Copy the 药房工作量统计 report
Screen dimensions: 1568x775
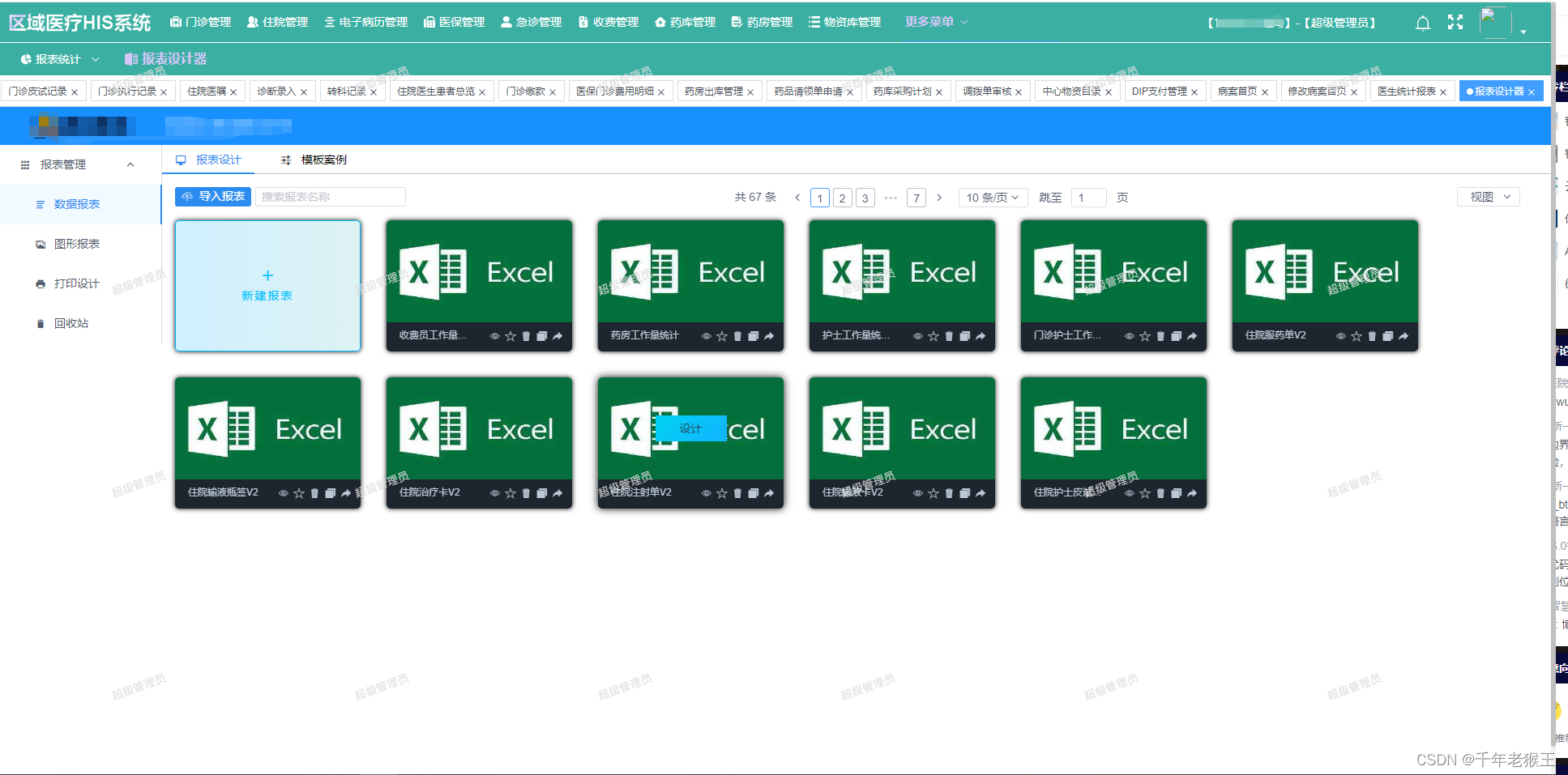tap(754, 336)
